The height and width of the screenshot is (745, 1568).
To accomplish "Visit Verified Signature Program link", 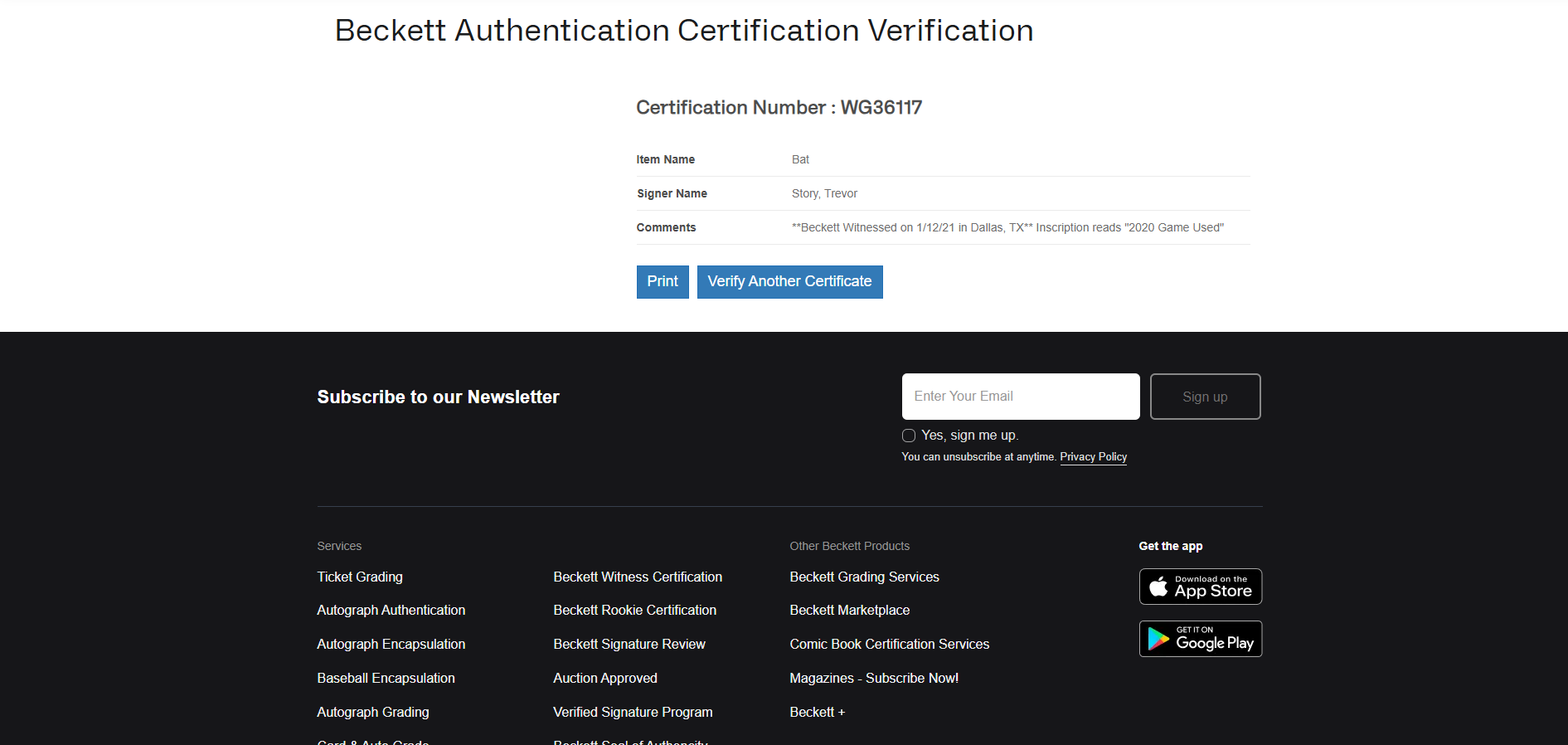I will [x=634, y=712].
